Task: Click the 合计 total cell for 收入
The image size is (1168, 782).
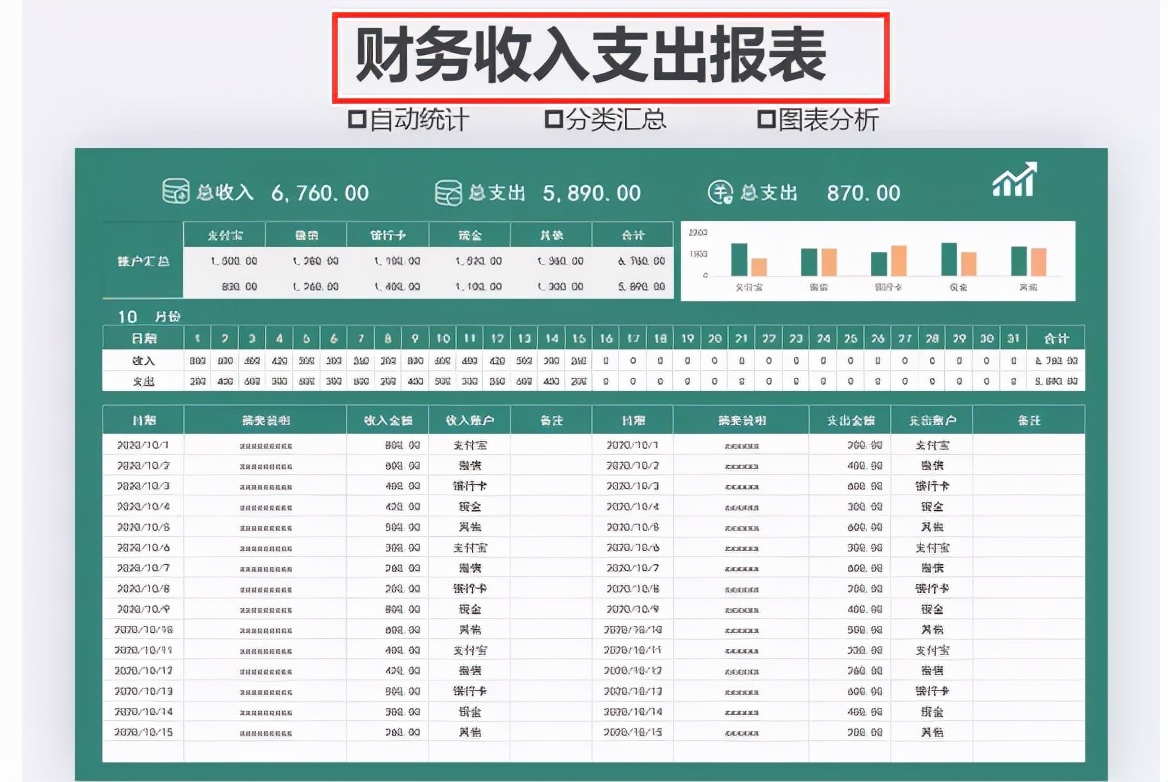Action: [1055, 360]
